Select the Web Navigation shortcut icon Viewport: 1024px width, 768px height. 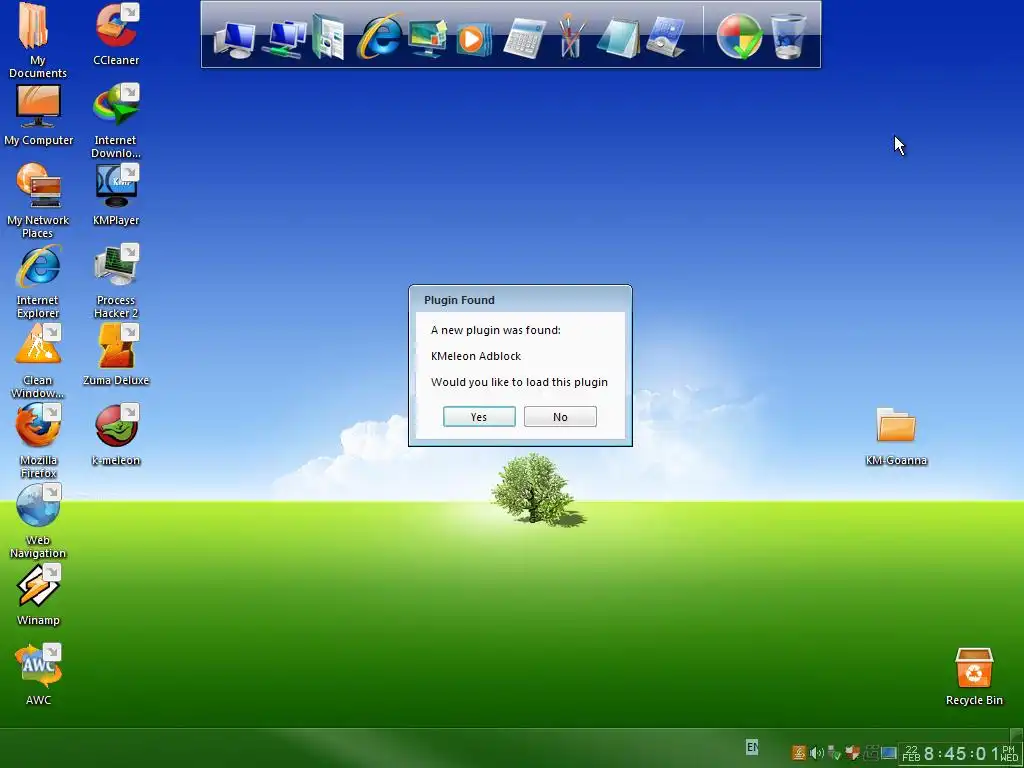[38, 521]
